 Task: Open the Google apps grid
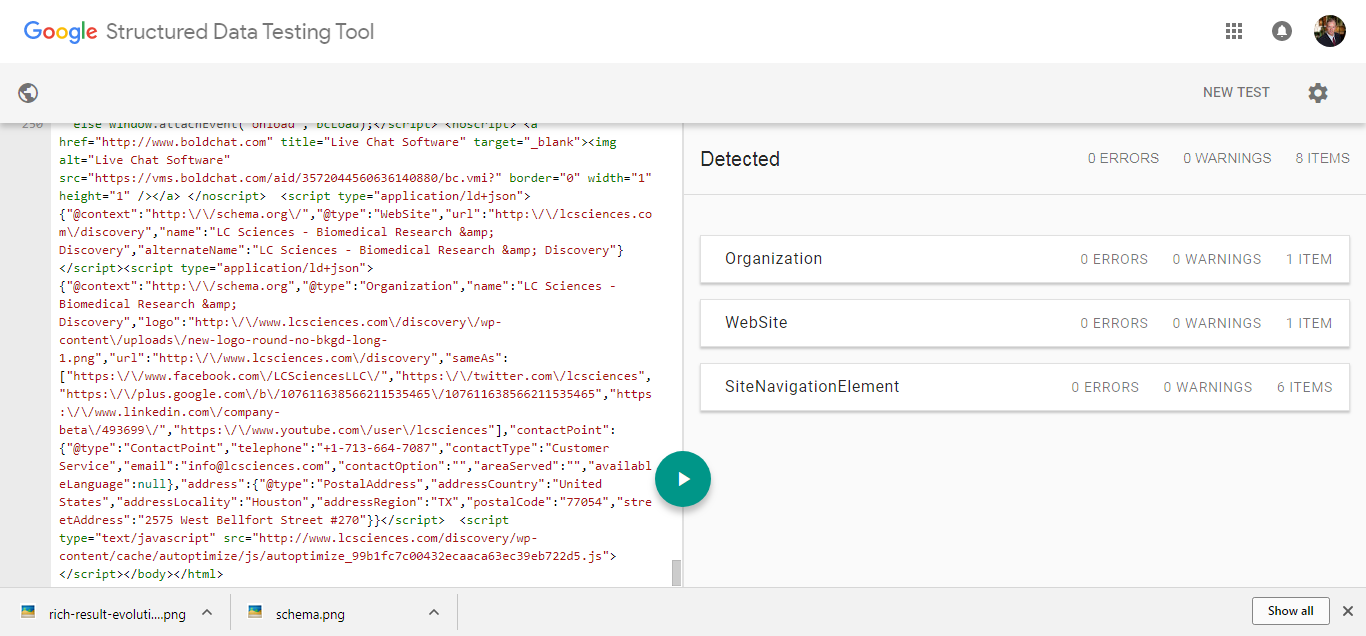point(1233,31)
